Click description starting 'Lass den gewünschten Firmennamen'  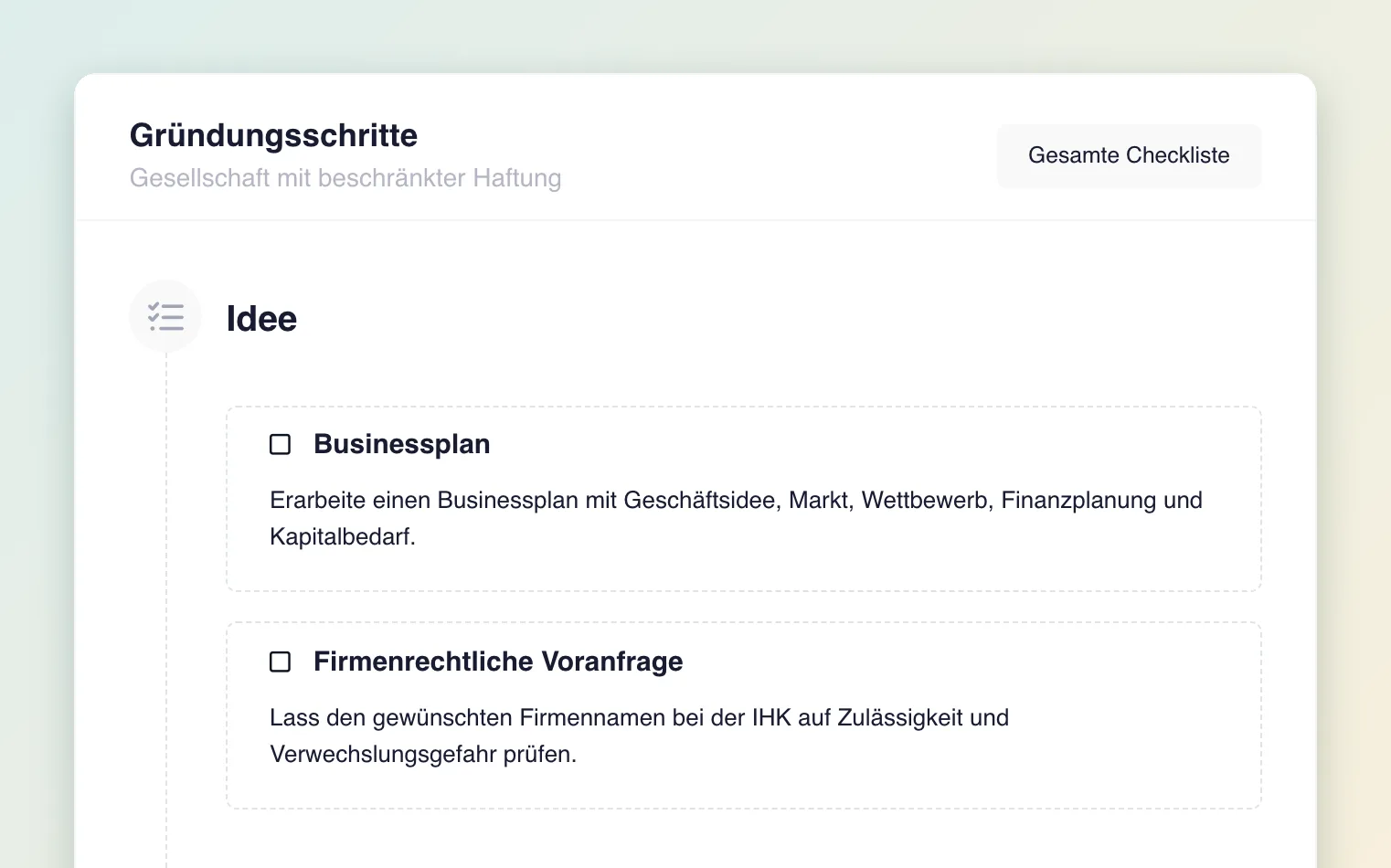[x=639, y=736]
